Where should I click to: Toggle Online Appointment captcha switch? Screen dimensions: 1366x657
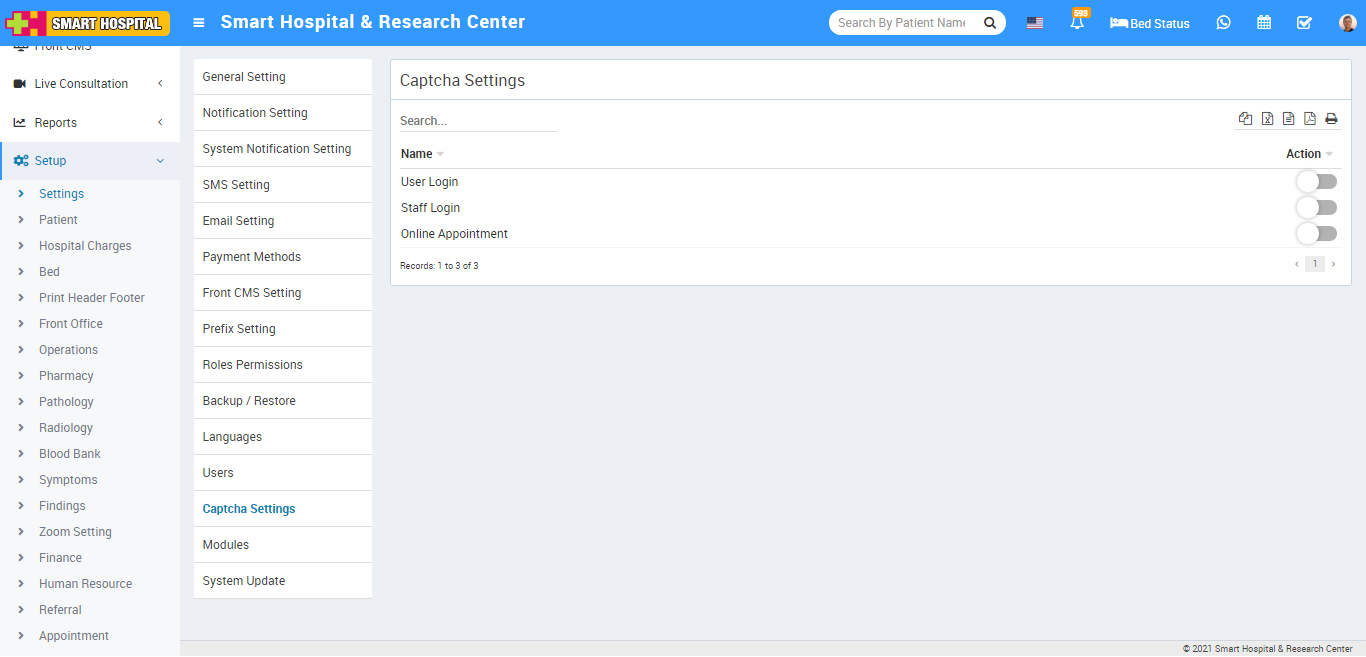pyautogui.click(x=1316, y=234)
